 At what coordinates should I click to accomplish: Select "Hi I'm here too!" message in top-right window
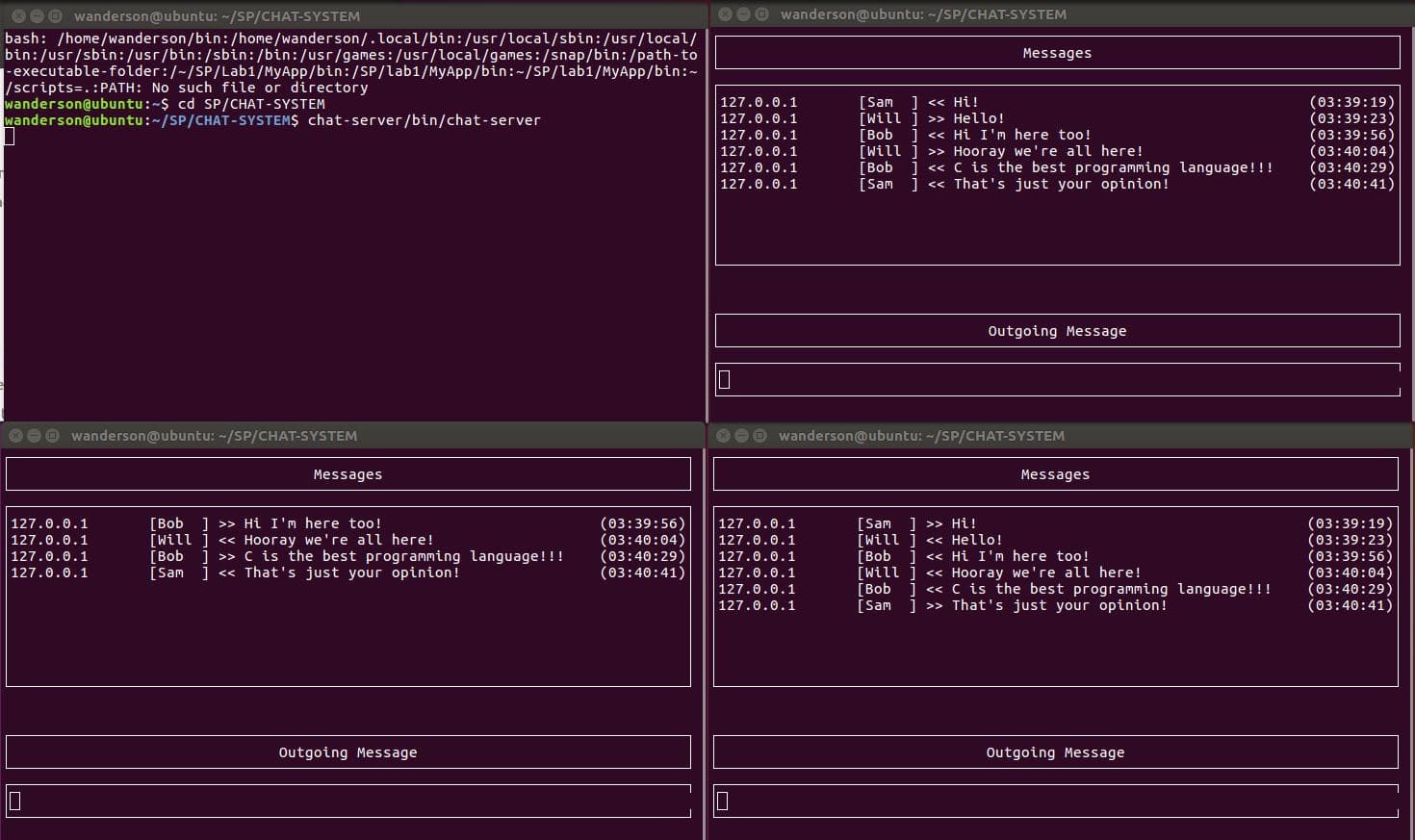pos(1022,135)
